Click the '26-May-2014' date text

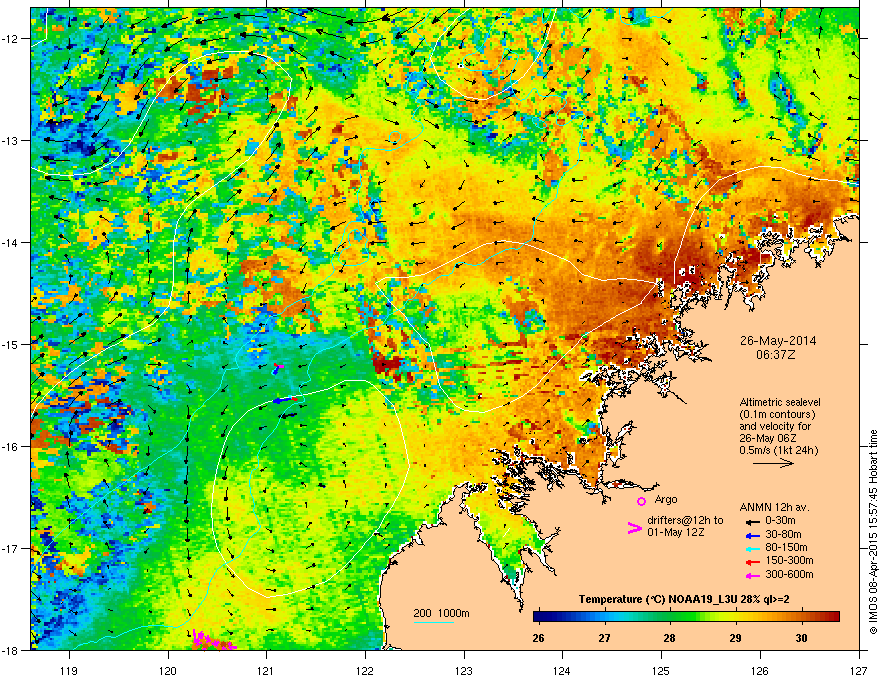click(x=778, y=341)
